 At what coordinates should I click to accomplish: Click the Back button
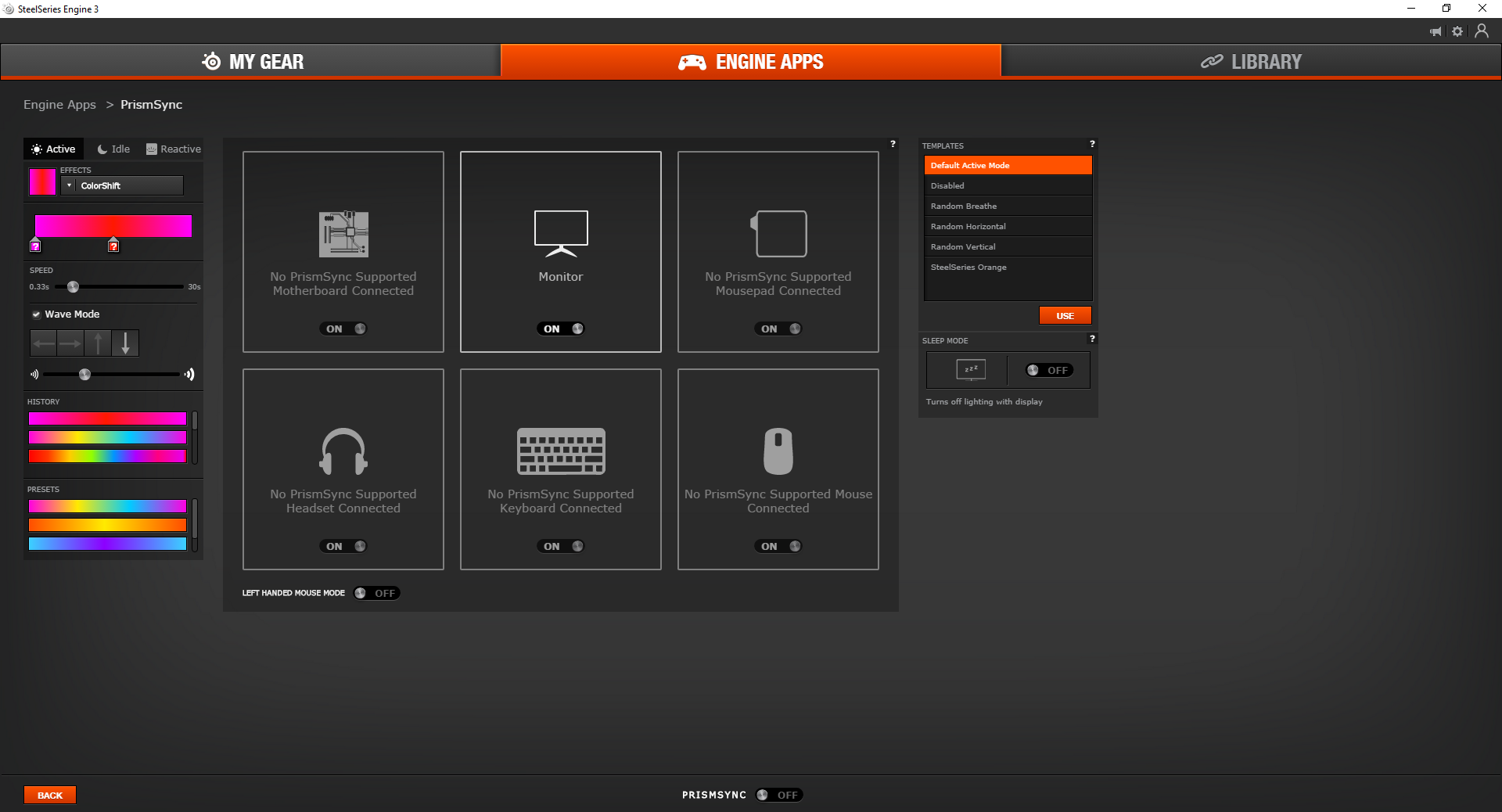[x=50, y=795]
